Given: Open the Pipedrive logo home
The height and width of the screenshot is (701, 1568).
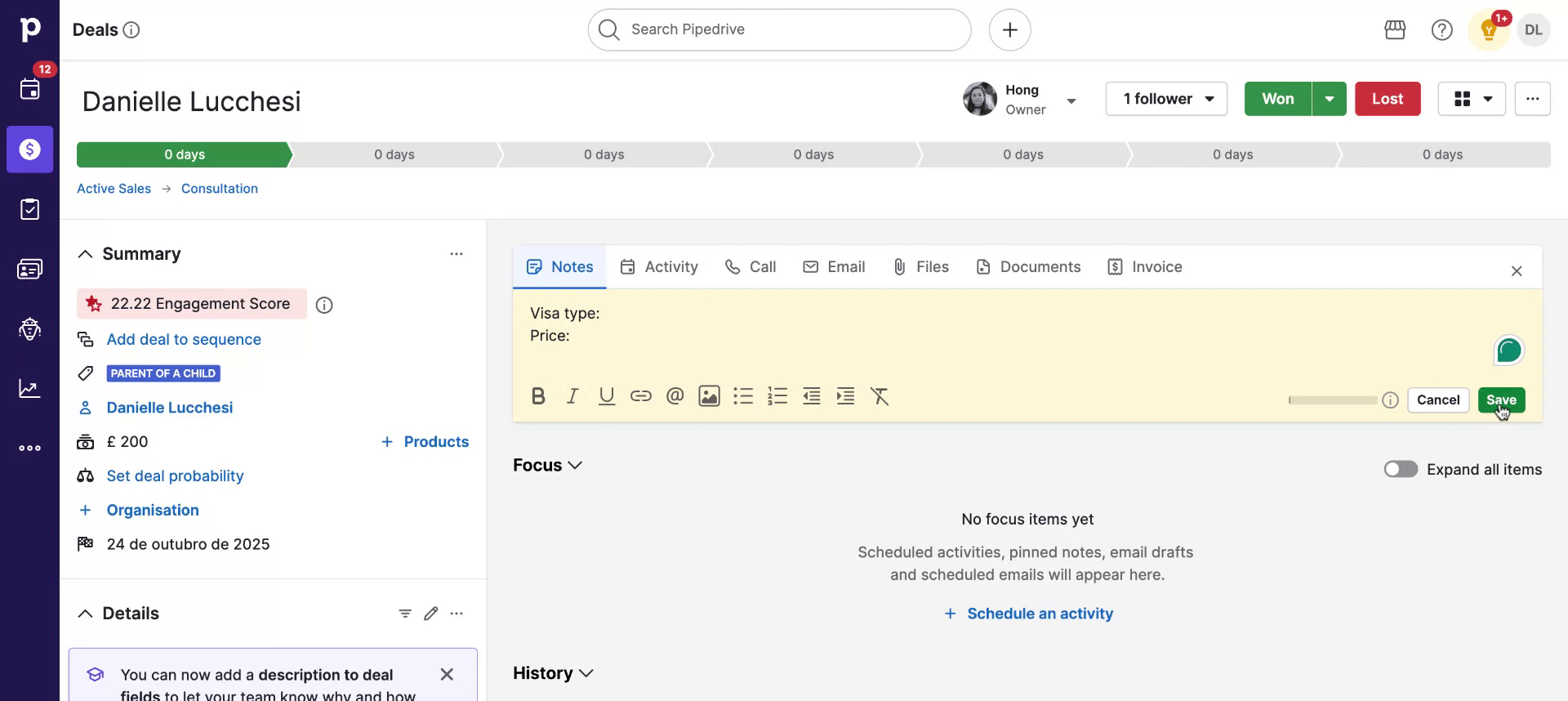Looking at the screenshot, I should click(29, 29).
